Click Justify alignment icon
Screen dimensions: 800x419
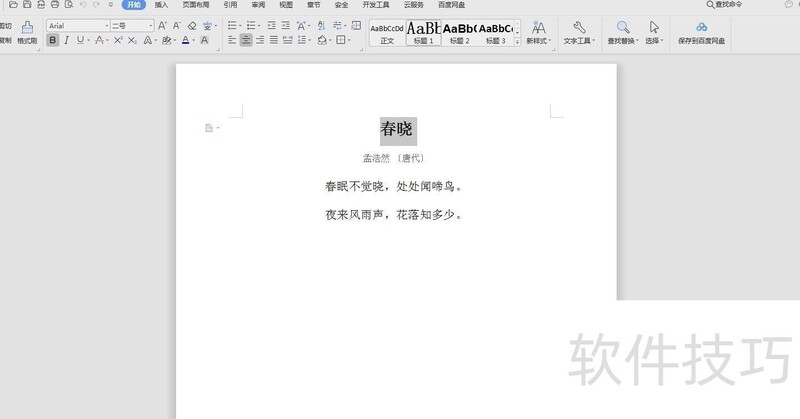pos(274,40)
